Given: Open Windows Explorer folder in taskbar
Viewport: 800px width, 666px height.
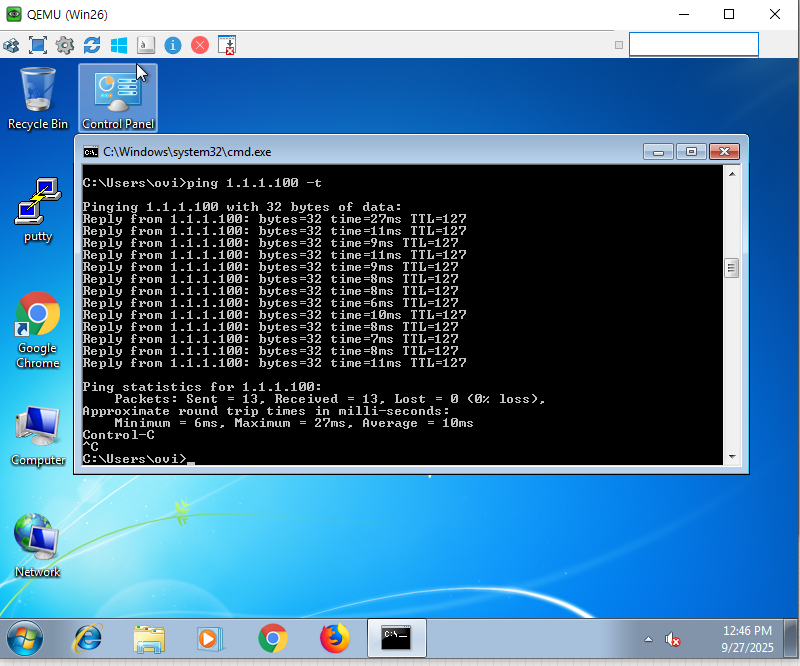Looking at the screenshot, I should (x=149, y=638).
